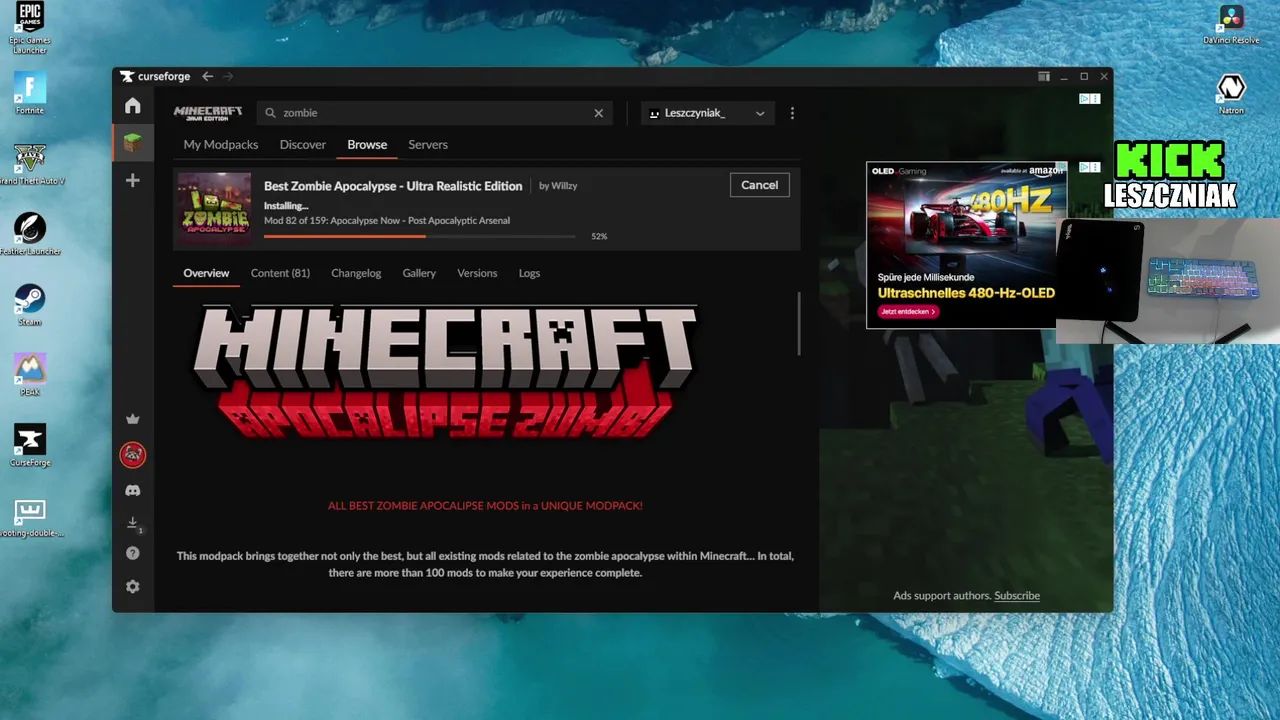Viewport: 1280px width, 720px height.
Task: Go back with the left arrow
Action: click(x=207, y=76)
